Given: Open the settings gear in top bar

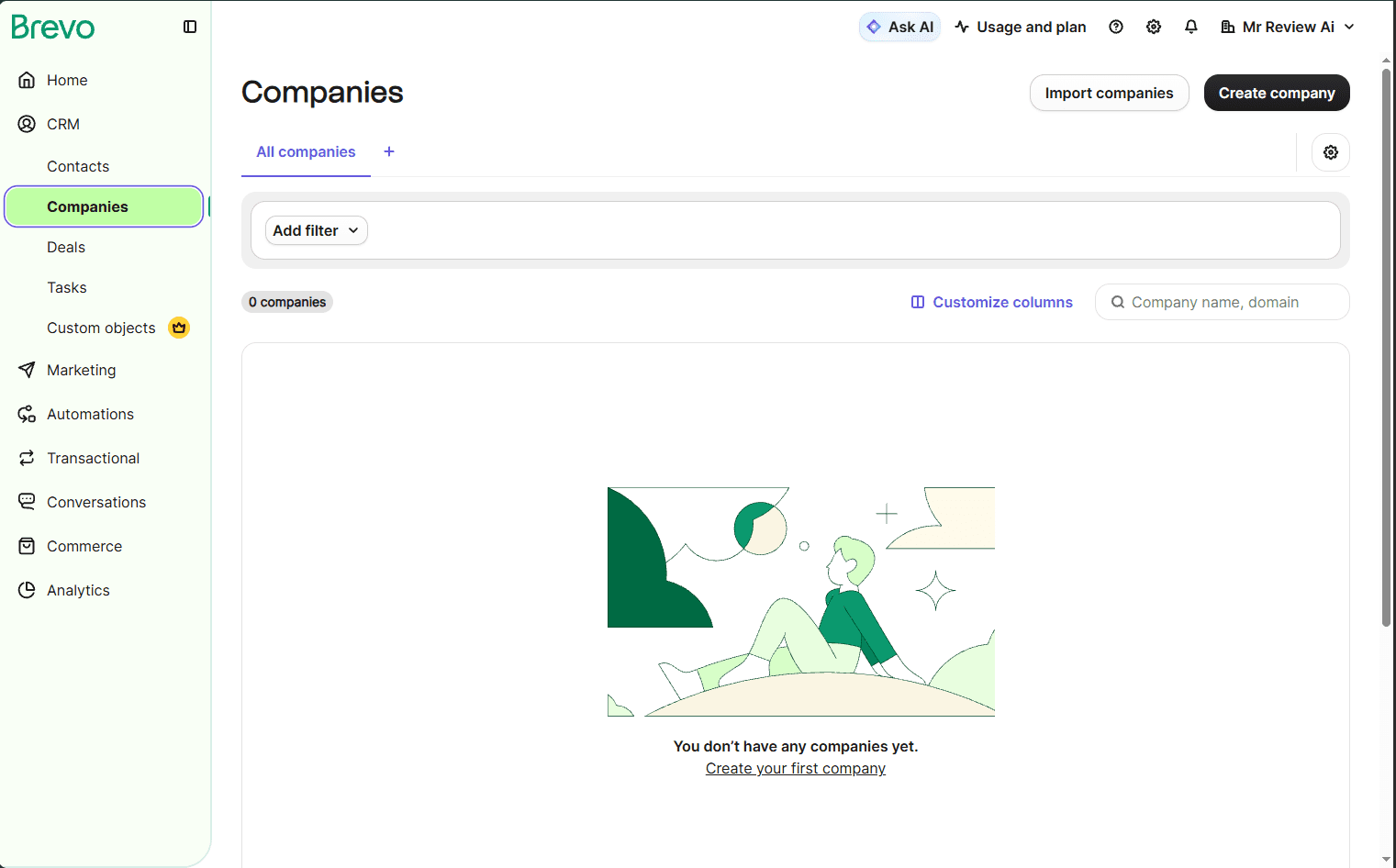Looking at the screenshot, I should [1154, 27].
